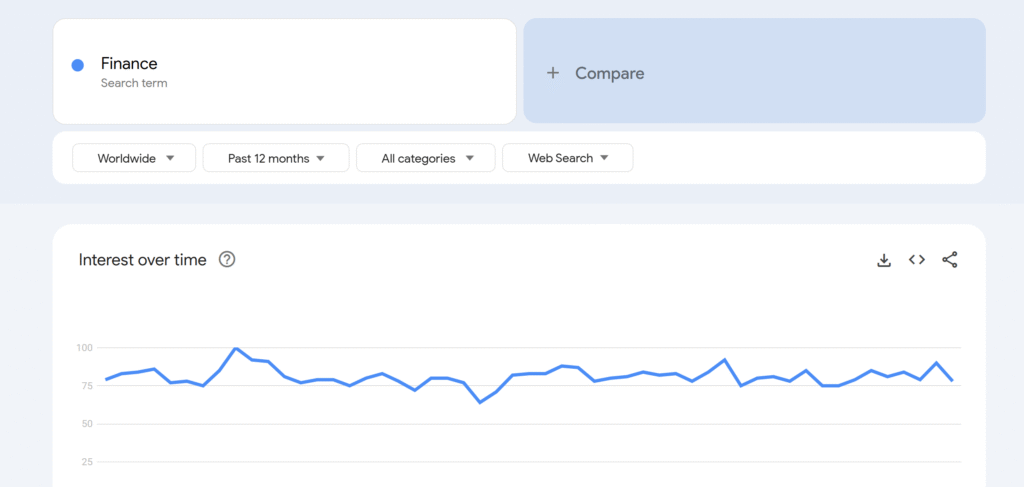Click the arrow beside Worldwide
The width and height of the screenshot is (1024, 487).
(170, 158)
